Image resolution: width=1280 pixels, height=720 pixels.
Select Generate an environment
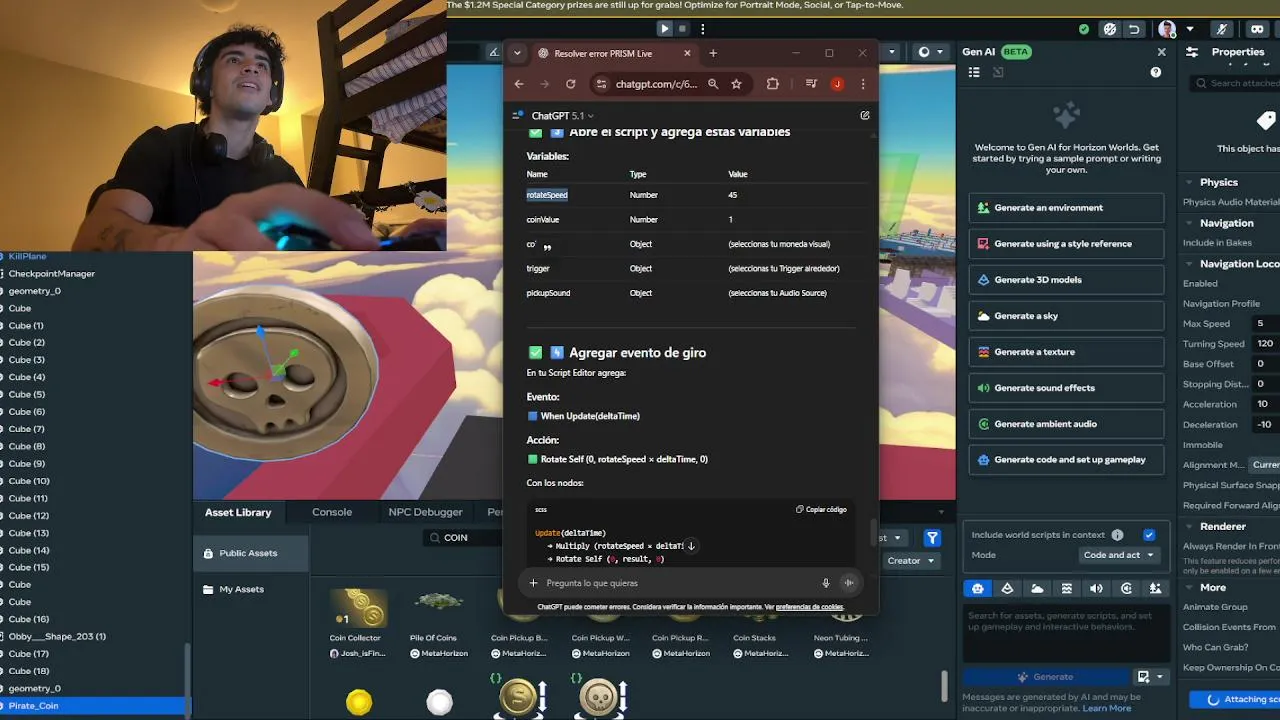pos(1066,208)
